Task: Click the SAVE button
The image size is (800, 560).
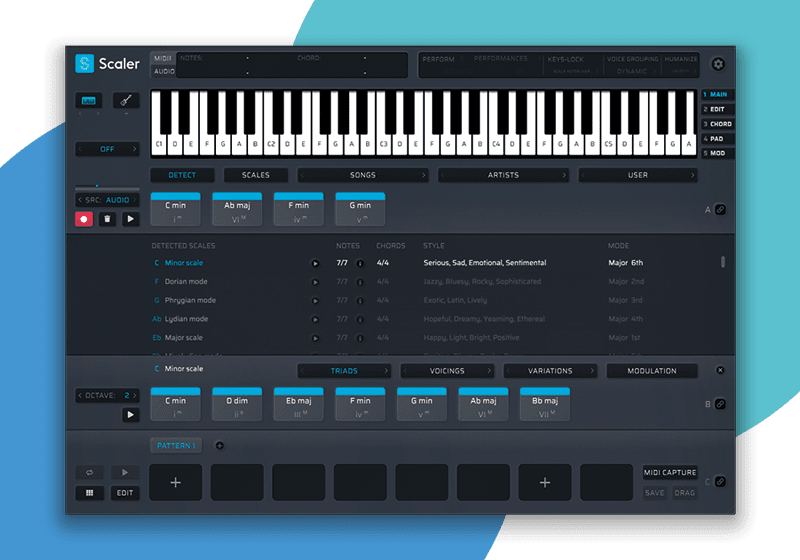Action: [655, 493]
